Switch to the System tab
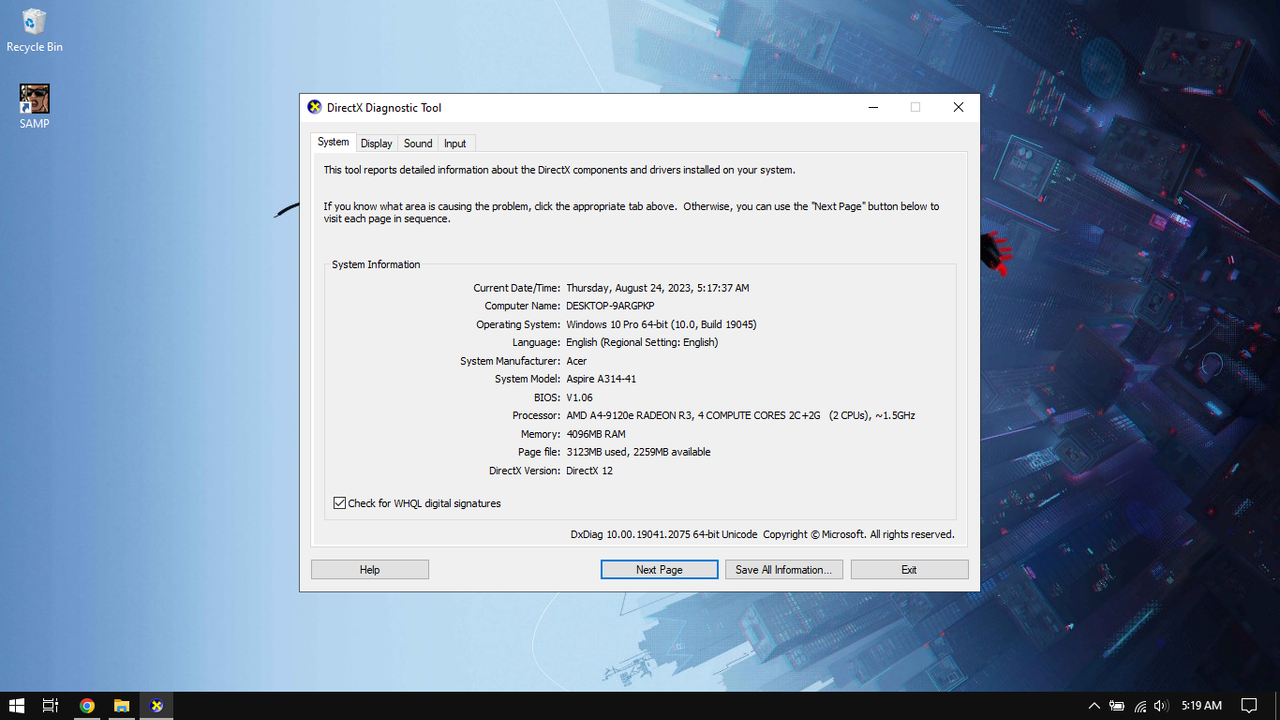 (x=333, y=142)
